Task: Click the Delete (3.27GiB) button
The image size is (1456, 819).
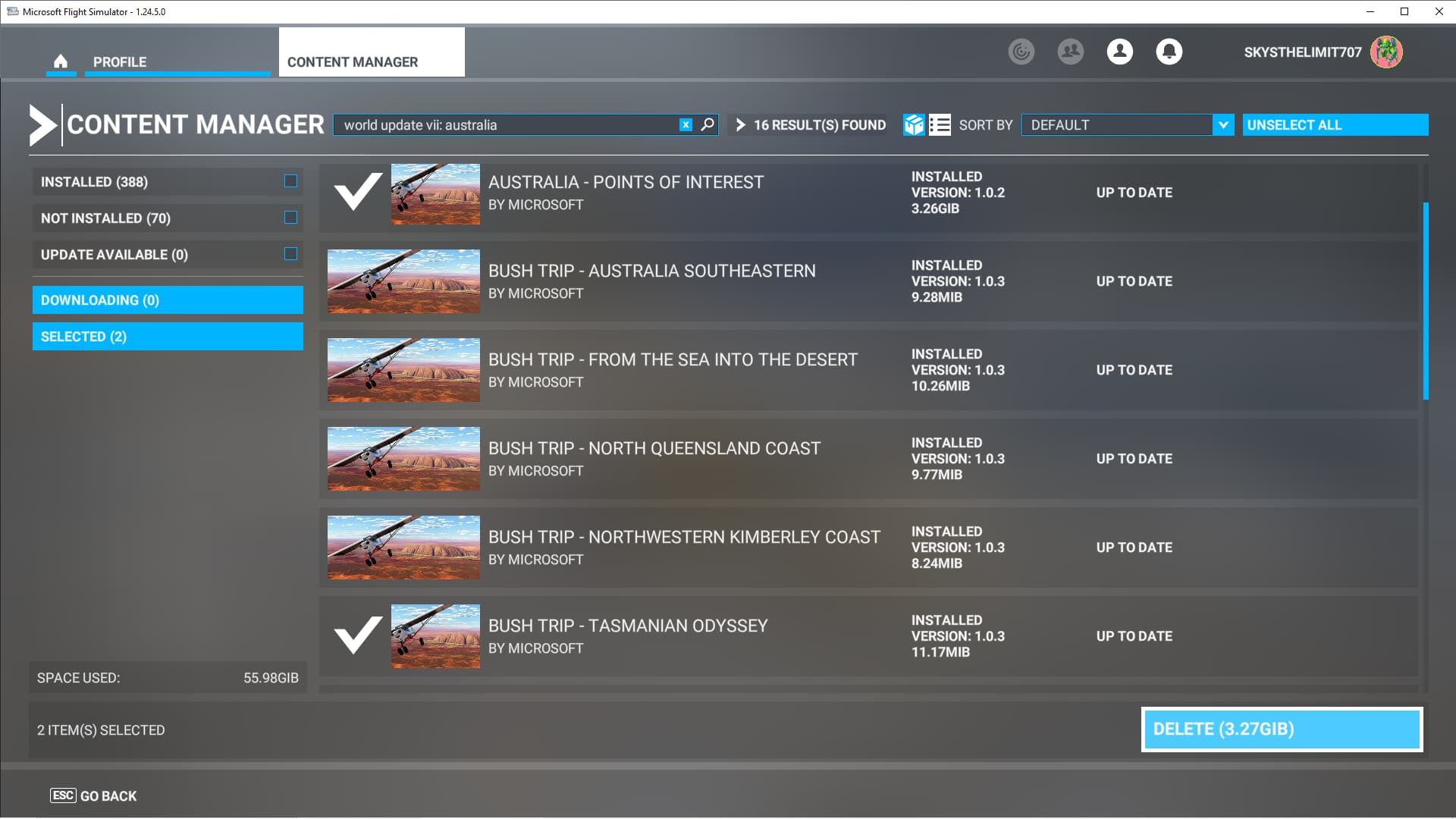Action: click(1282, 730)
